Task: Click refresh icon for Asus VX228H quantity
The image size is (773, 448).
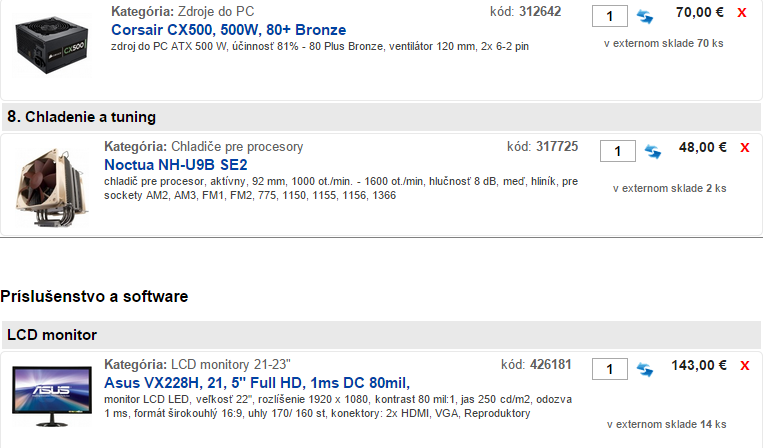Action: (x=645, y=368)
